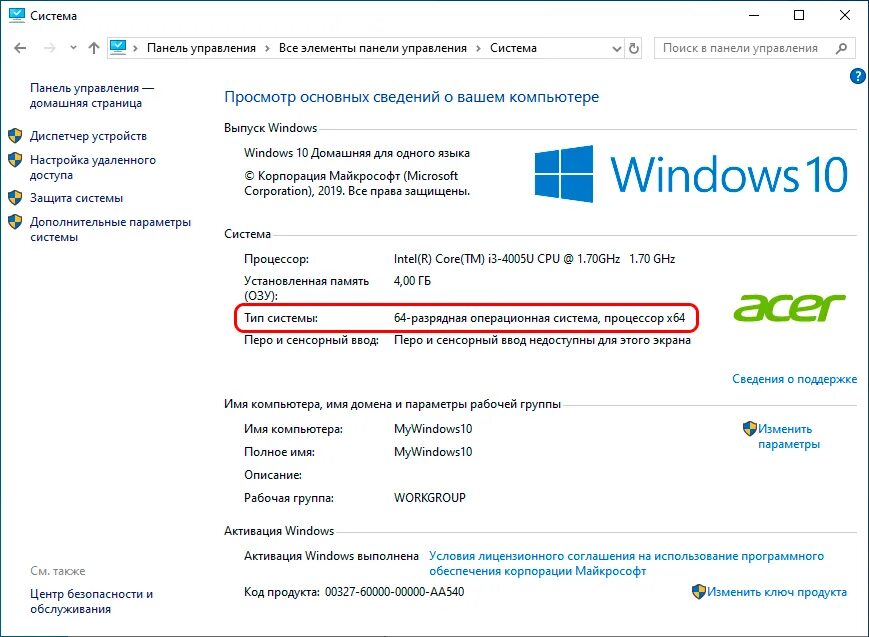This screenshot has width=869, height=637.
Task: Open Диспетчер устройств link
Action: pos(88,136)
